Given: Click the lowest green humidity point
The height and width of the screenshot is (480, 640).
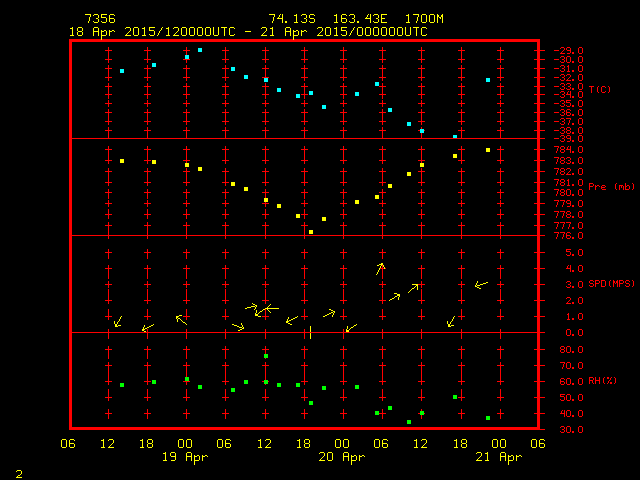Looking at the screenshot, I should pos(409,422).
